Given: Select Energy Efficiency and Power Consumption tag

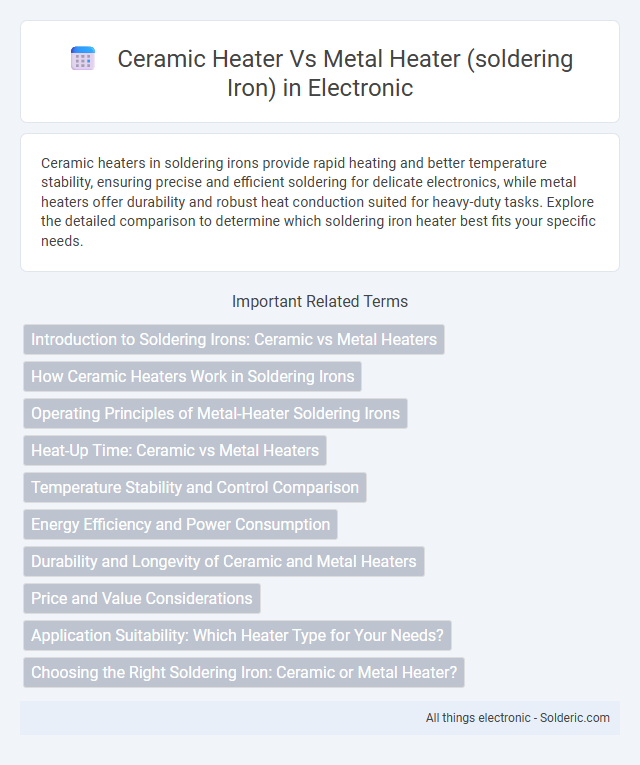Looking at the screenshot, I should [x=180, y=524].
